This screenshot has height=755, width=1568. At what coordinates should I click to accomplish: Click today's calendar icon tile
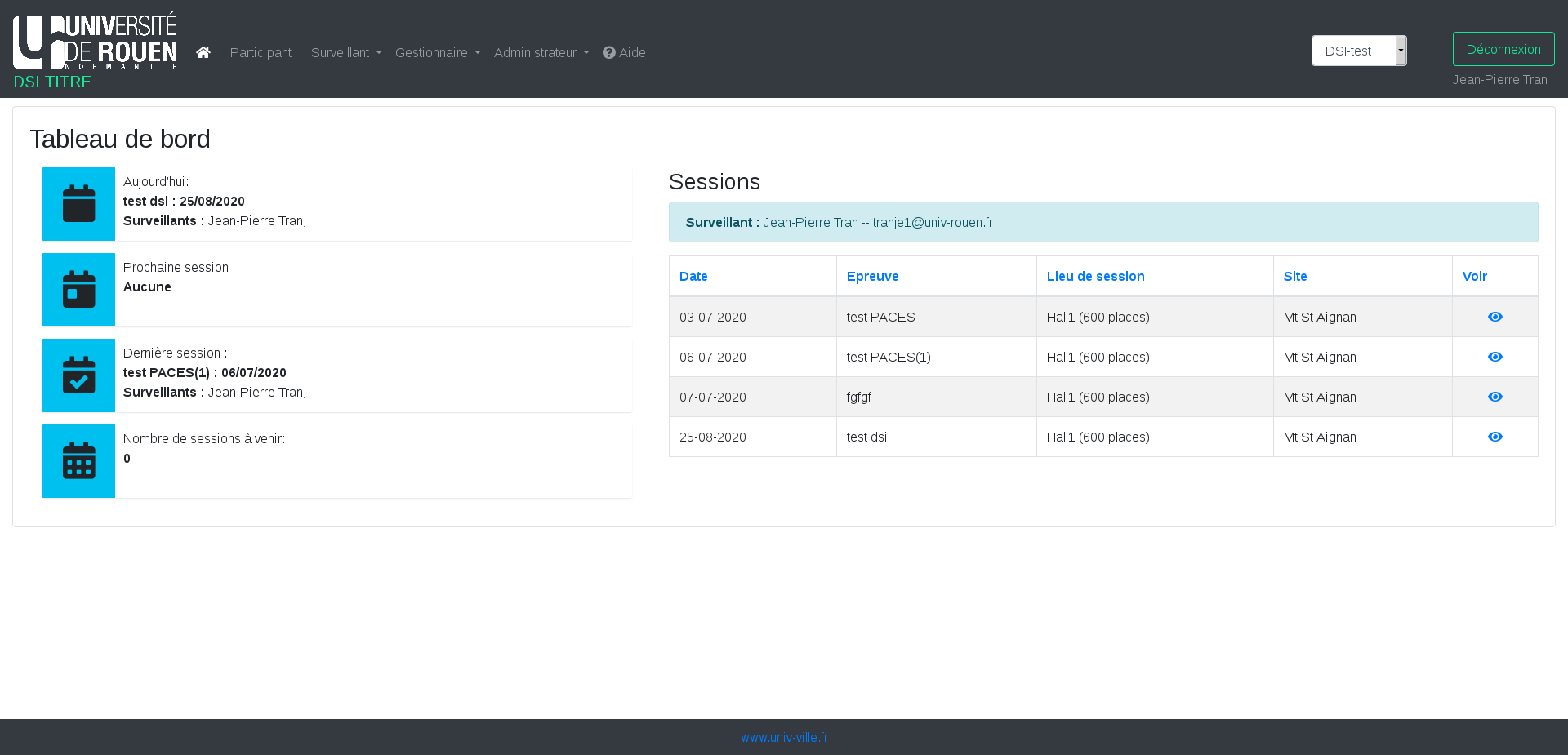pyautogui.click(x=78, y=204)
